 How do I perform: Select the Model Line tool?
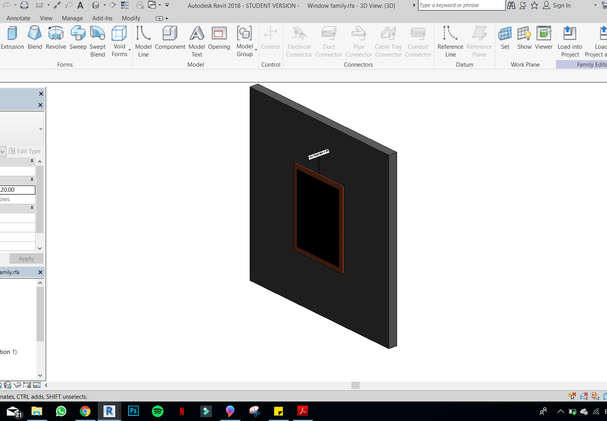click(x=143, y=41)
